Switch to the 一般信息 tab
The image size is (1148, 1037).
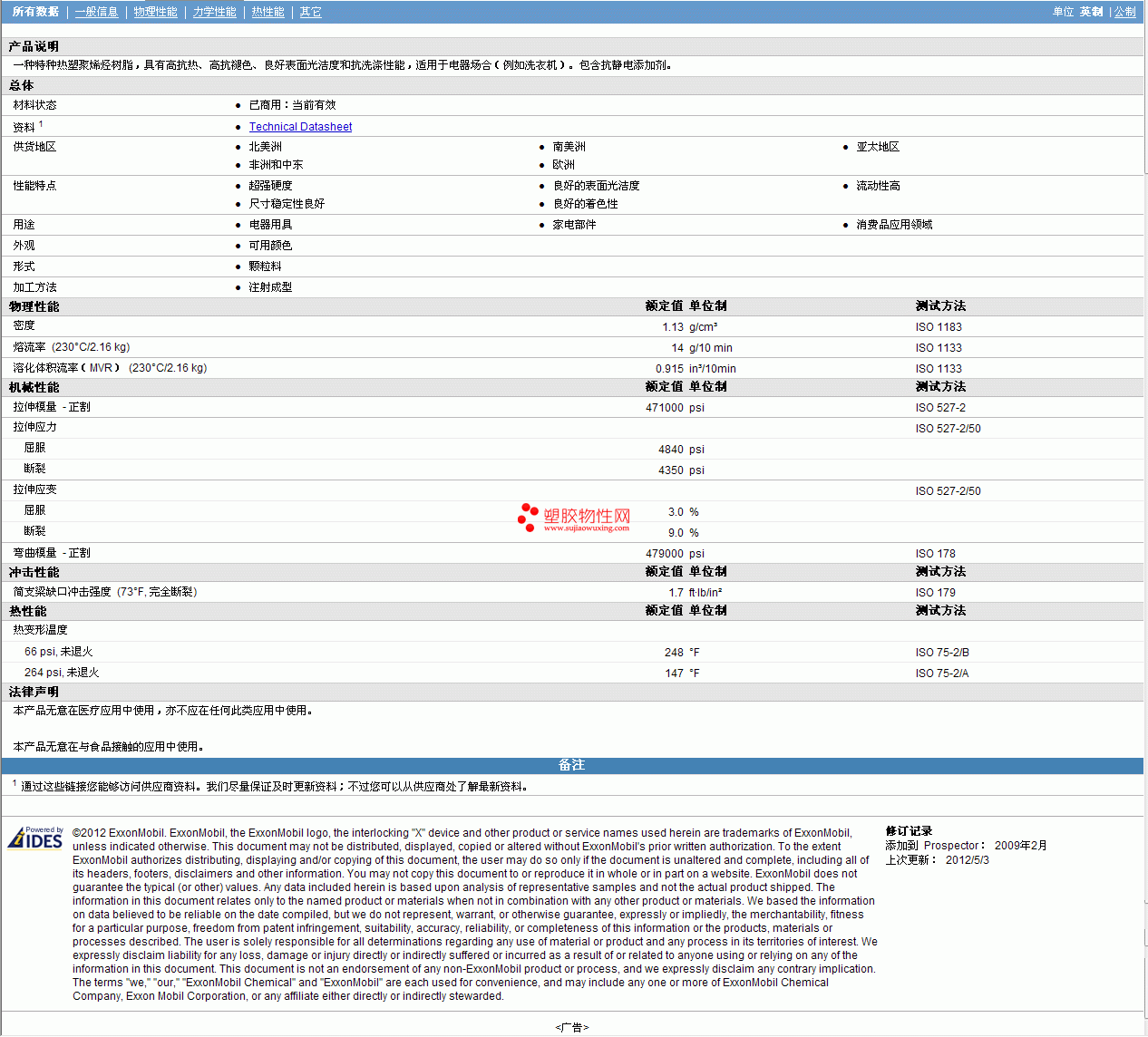click(96, 12)
